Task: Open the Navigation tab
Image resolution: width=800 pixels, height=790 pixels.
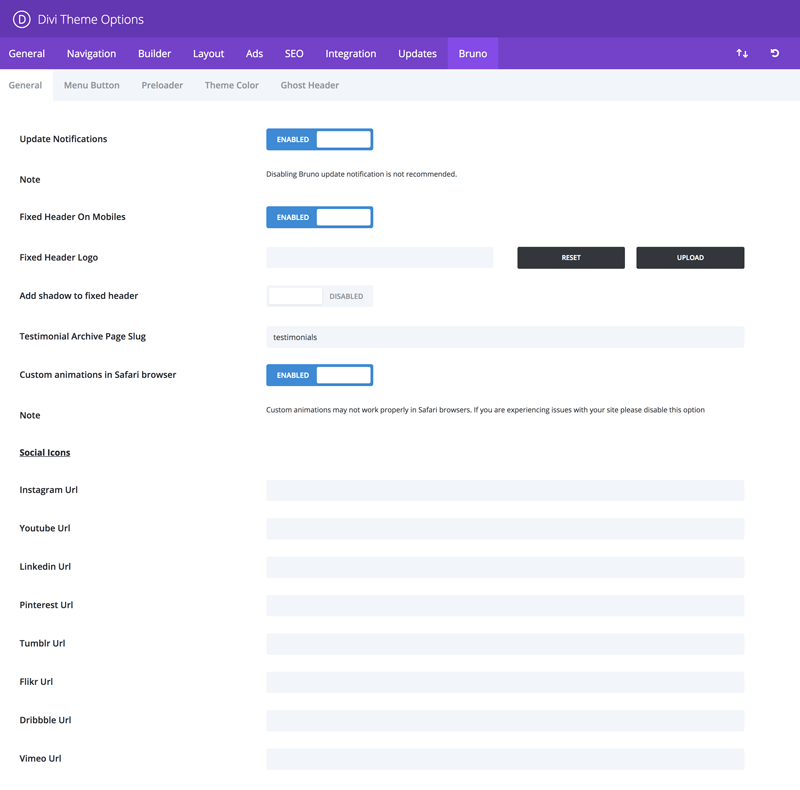Action: [91, 54]
